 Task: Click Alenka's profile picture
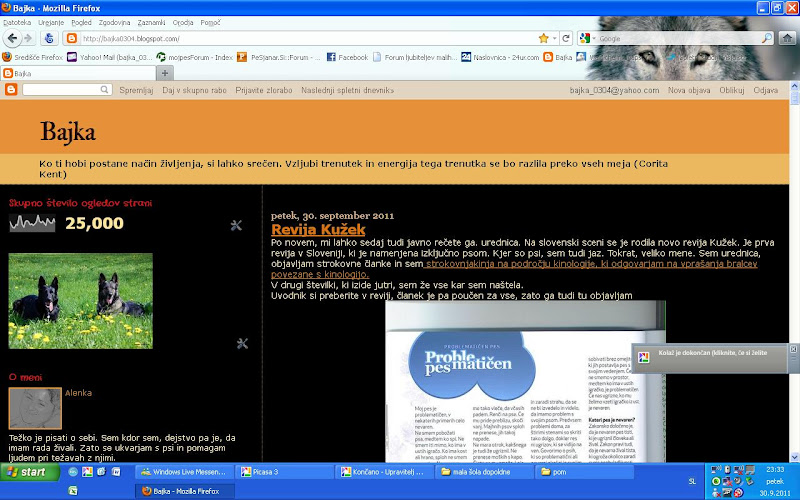35,408
